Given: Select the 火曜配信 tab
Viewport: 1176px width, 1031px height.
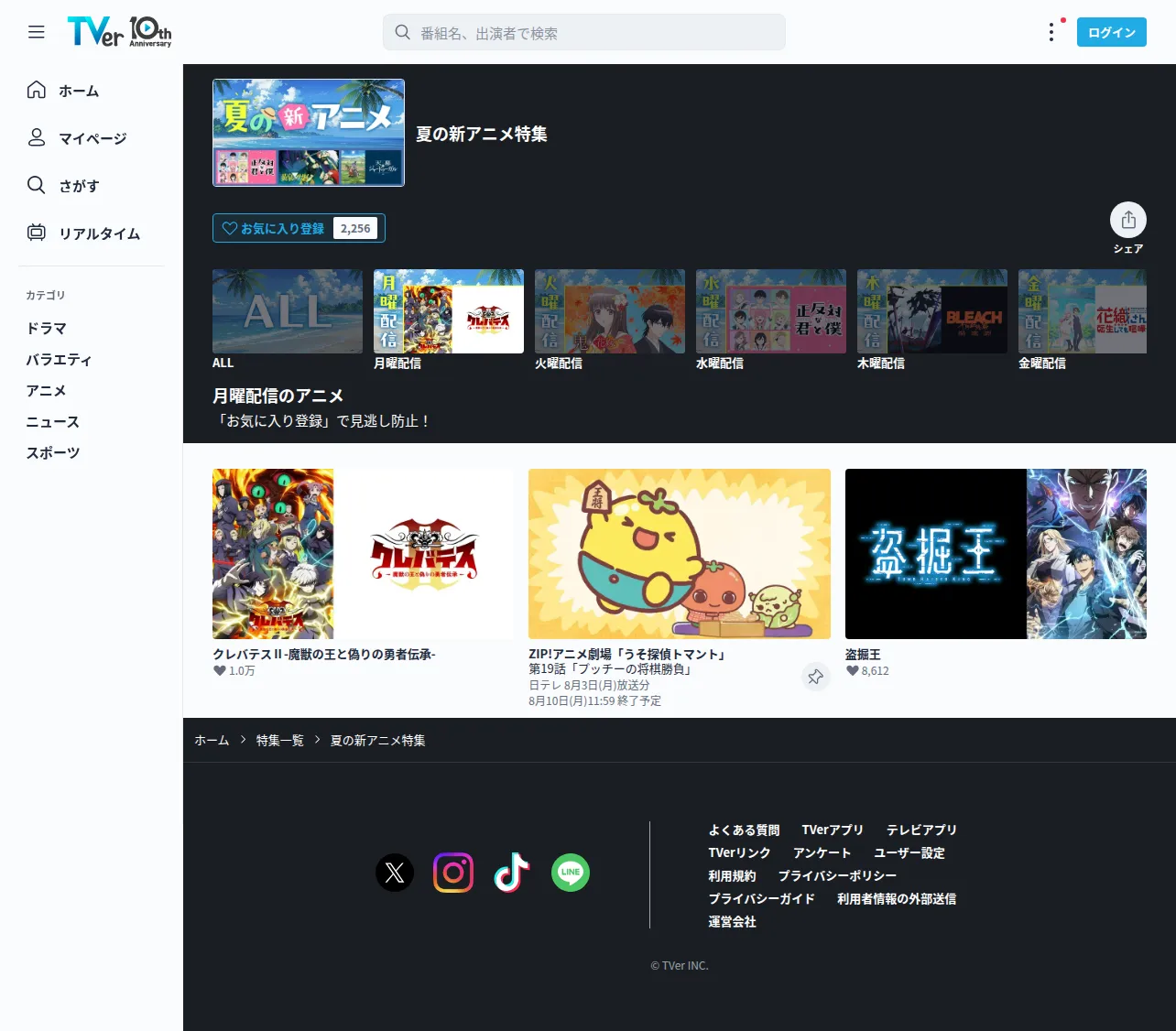Looking at the screenshot, I should pyautogui.click(x=610, y=320).
